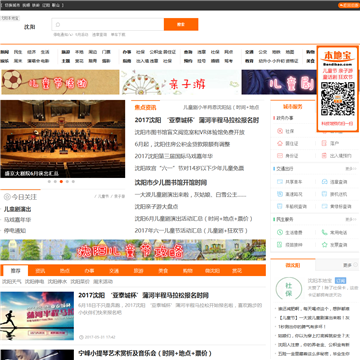Open the marathon runner article thumbnail
The height and width of the screenshot is (360, 360).
click(37, 316)
